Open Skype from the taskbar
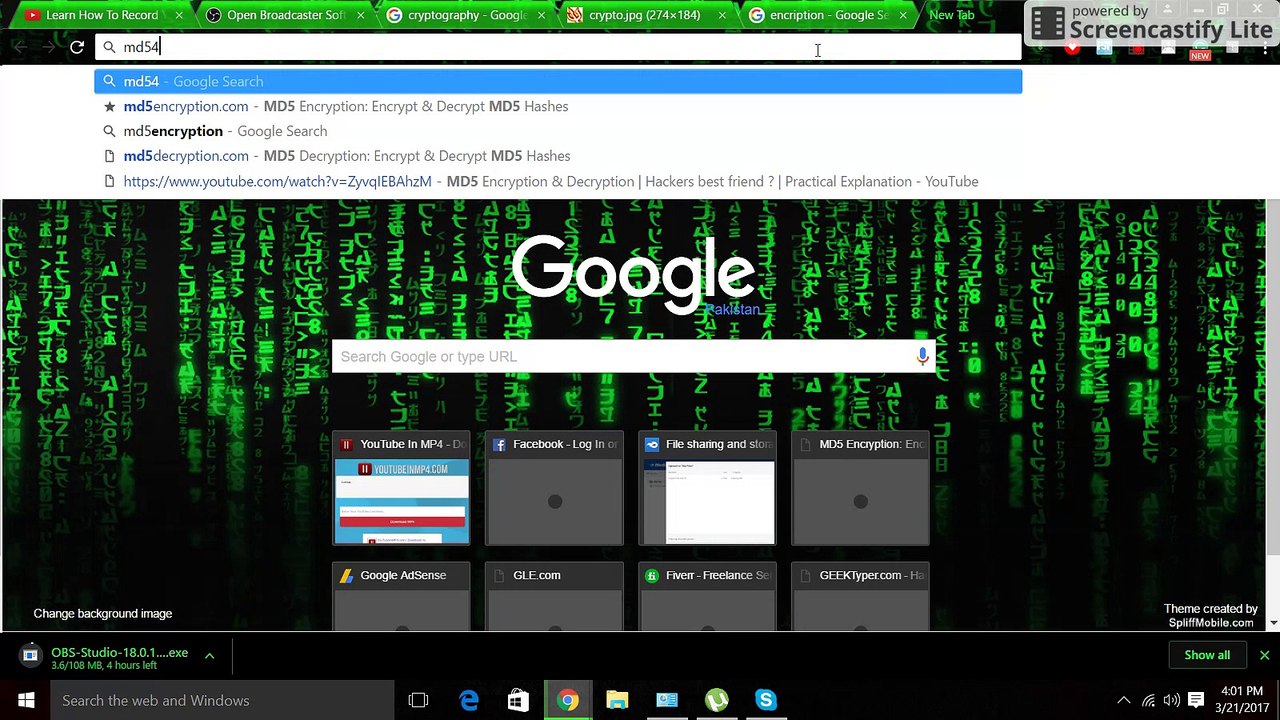The width and height of the screenshot is (1280, 720). pos(766,700)
